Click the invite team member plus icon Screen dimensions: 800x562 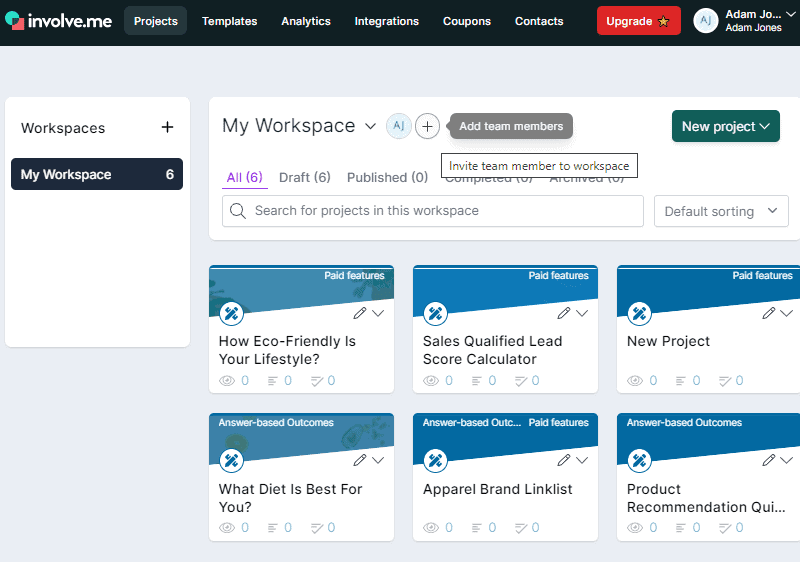coord(427,126)
